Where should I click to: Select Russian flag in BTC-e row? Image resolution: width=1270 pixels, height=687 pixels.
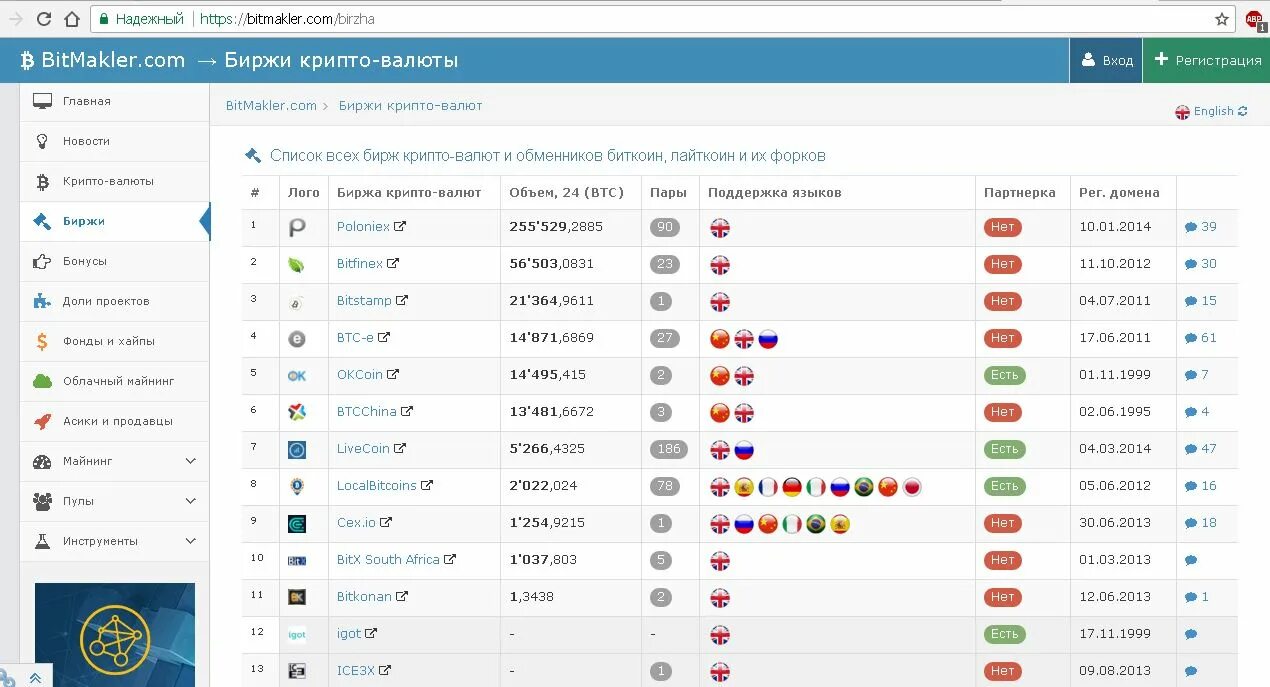coord(768,339)
